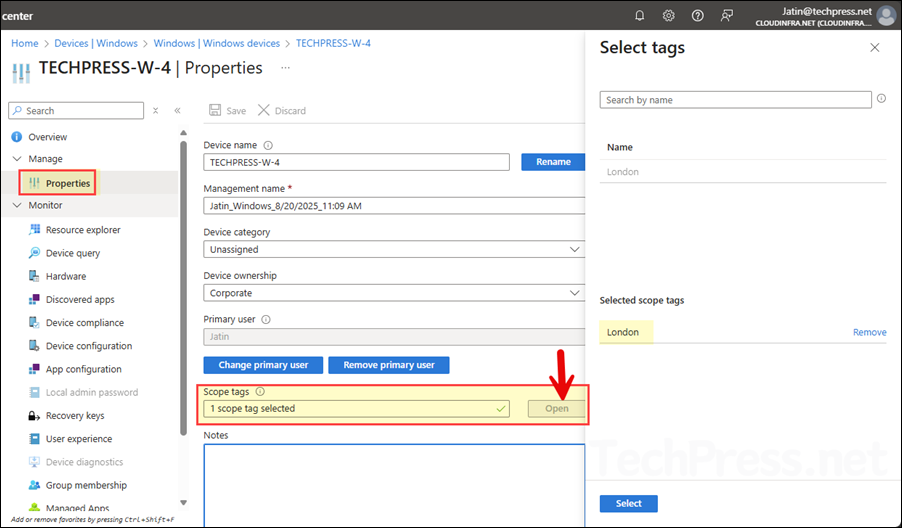
Task: Click the sidebar Search field
Action: 76,110
